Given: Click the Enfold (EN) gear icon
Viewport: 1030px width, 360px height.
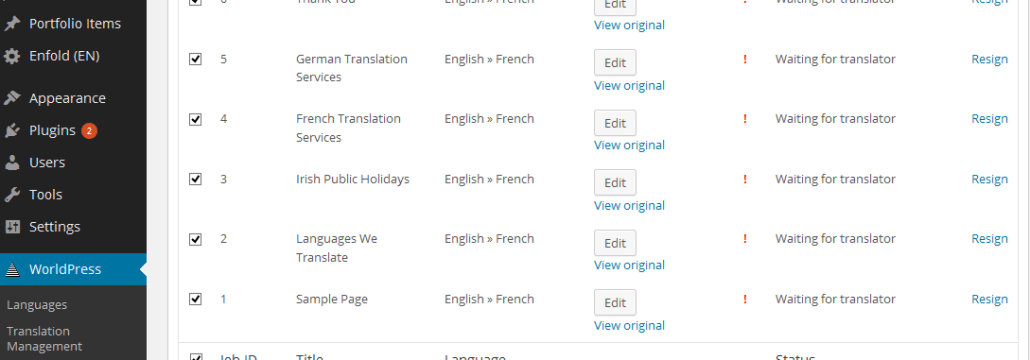Looking at the screenshot, I should pyautogui.click(x=12, y=56).
